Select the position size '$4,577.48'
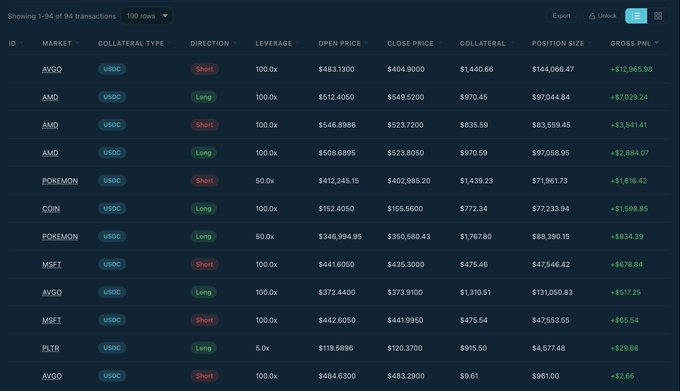 point(549,348)
